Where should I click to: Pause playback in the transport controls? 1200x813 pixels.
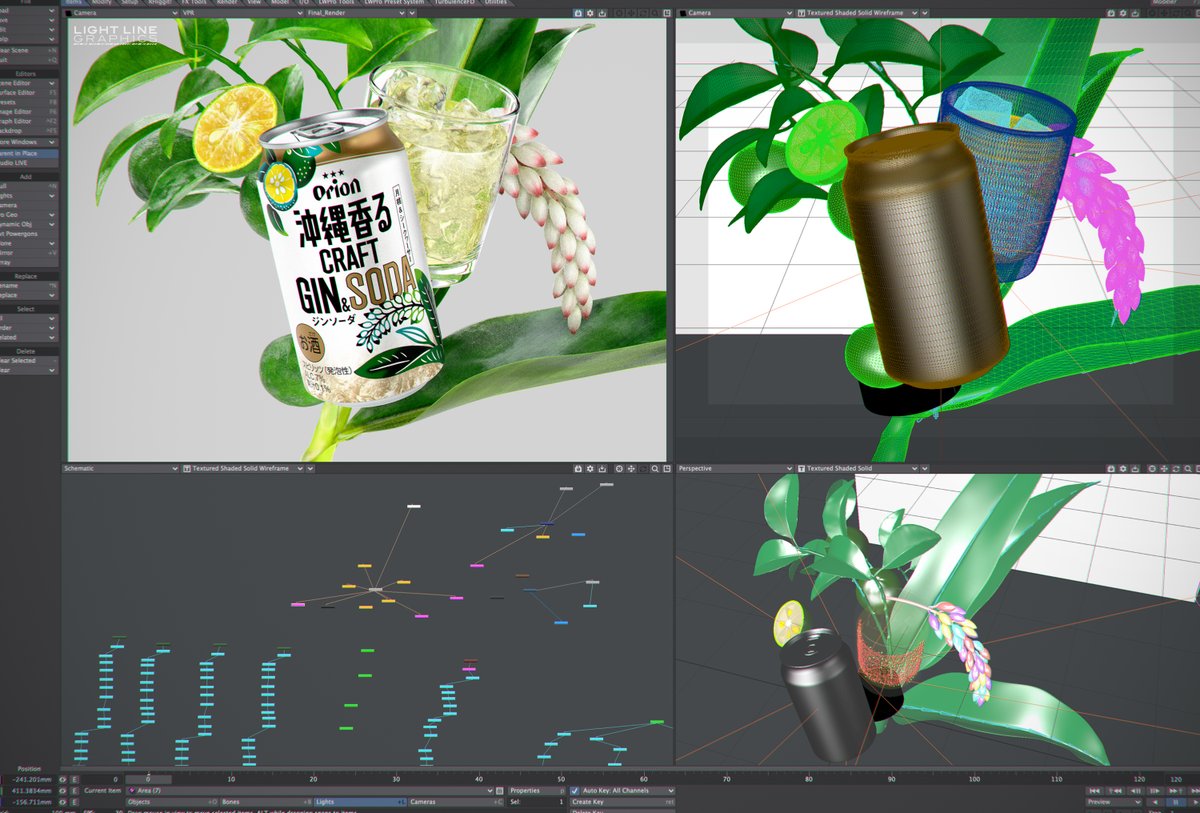[1175, 802]
